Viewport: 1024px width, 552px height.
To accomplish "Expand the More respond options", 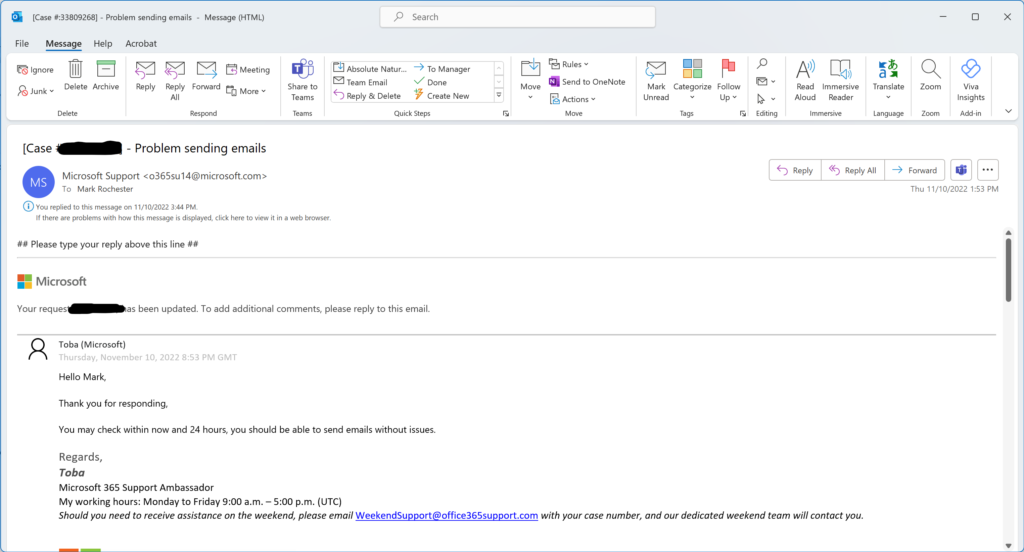I will click(x=246, y=91).
